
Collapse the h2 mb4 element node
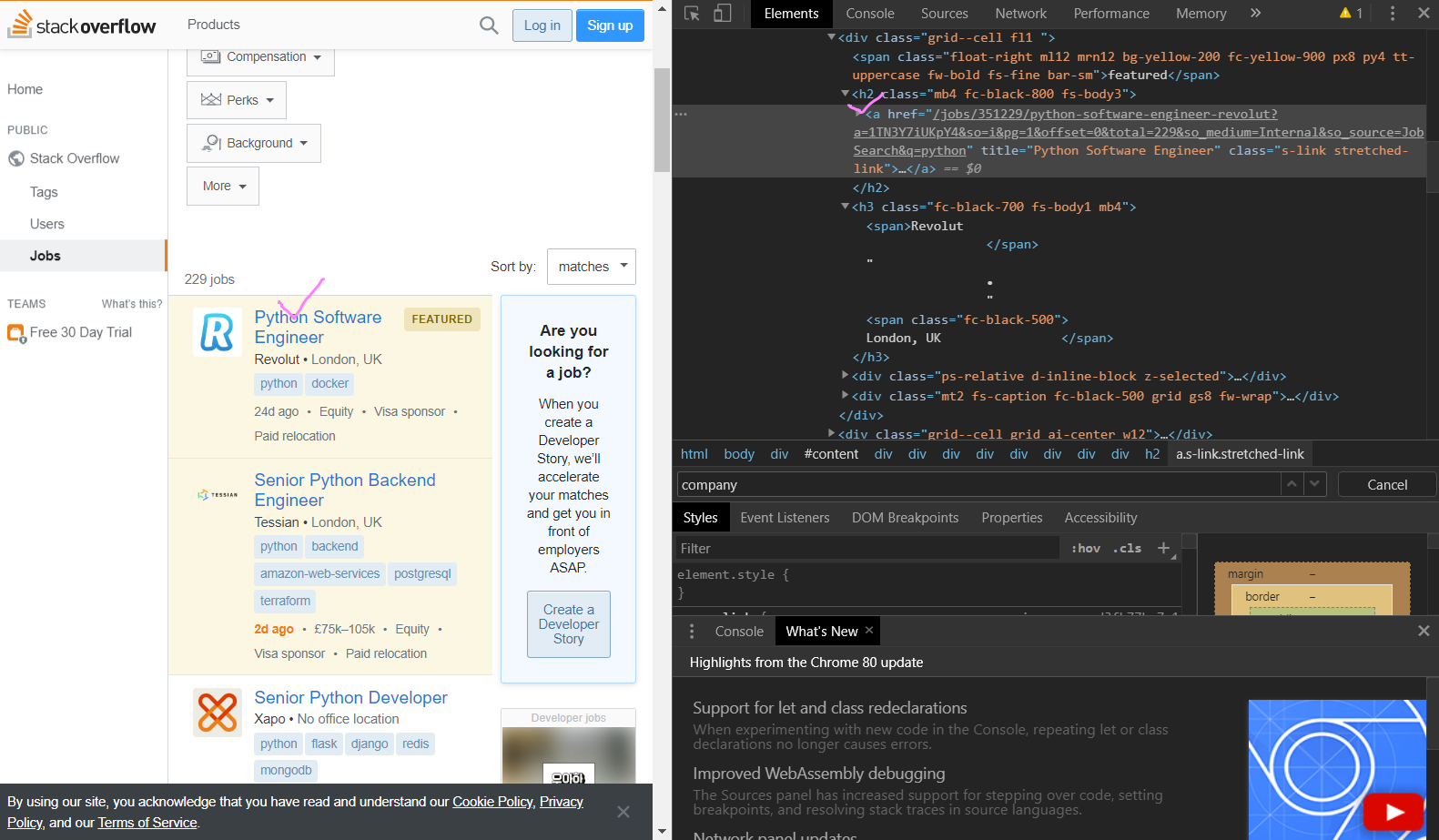click(846, 94)
